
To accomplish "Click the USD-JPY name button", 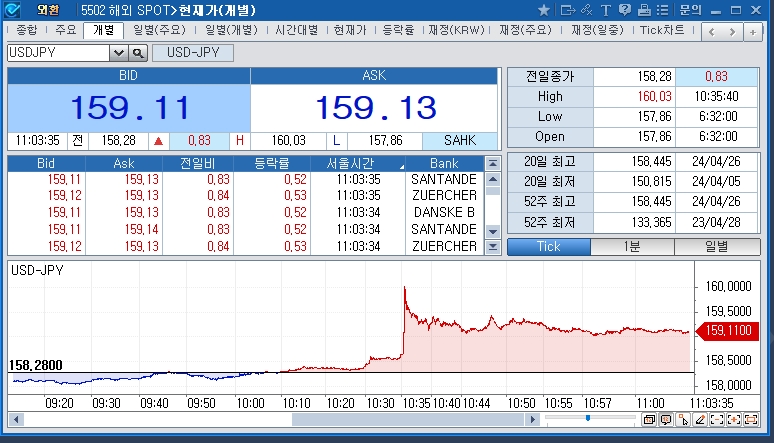I will (193, 52).
